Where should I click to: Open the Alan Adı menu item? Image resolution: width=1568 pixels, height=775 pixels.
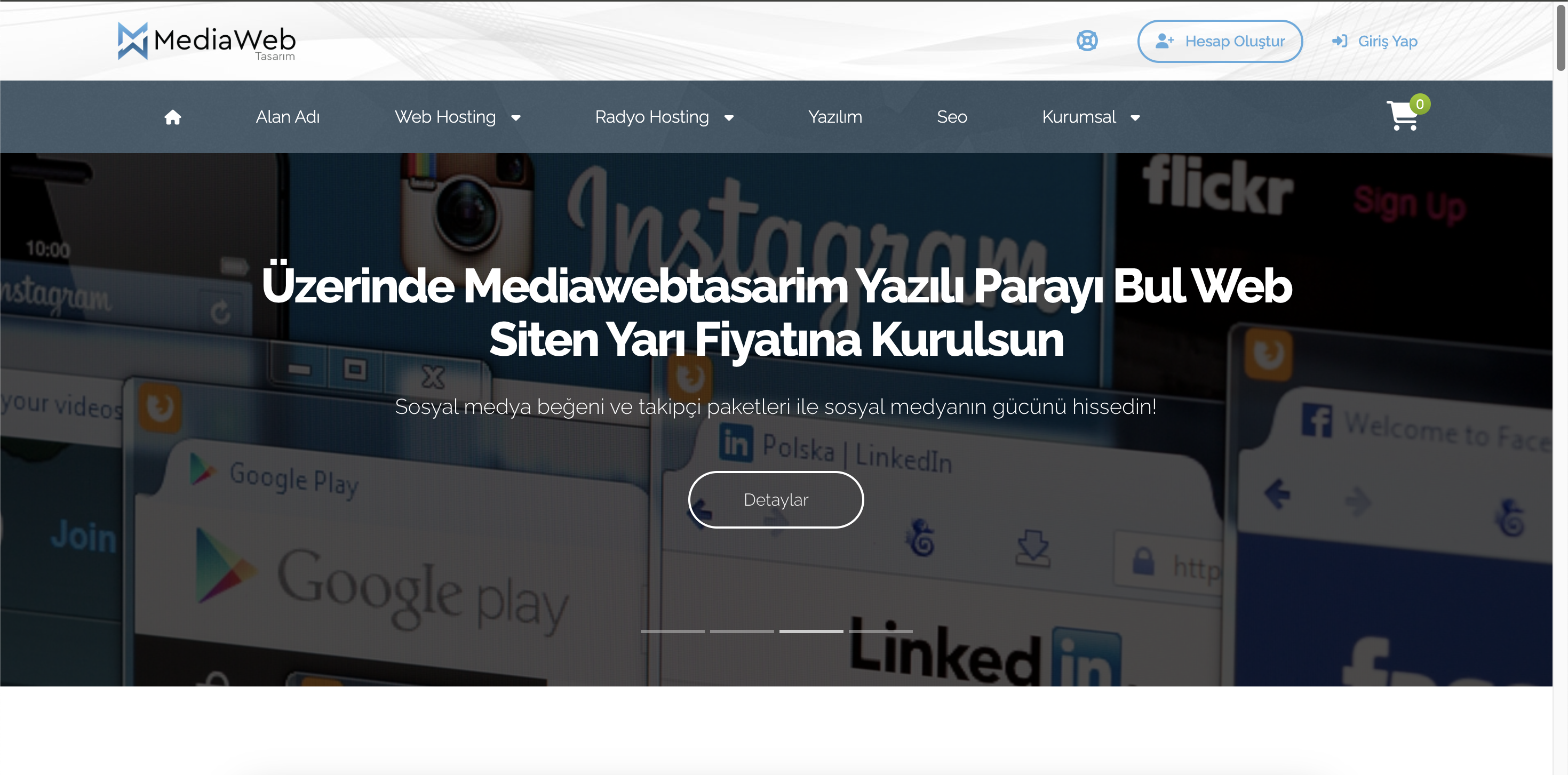point(288,117)
